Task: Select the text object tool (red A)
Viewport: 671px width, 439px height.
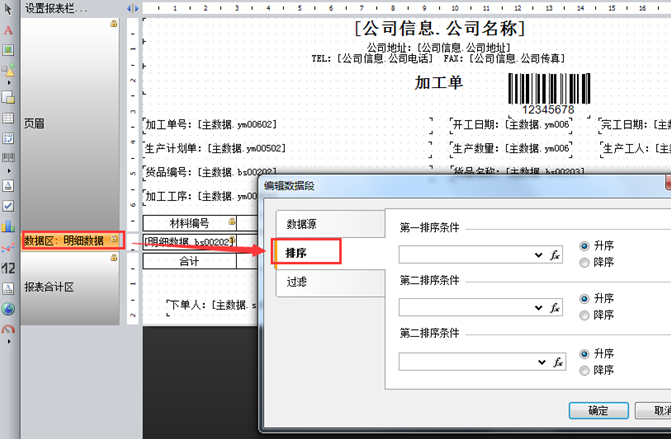Action: coord(8,30)
